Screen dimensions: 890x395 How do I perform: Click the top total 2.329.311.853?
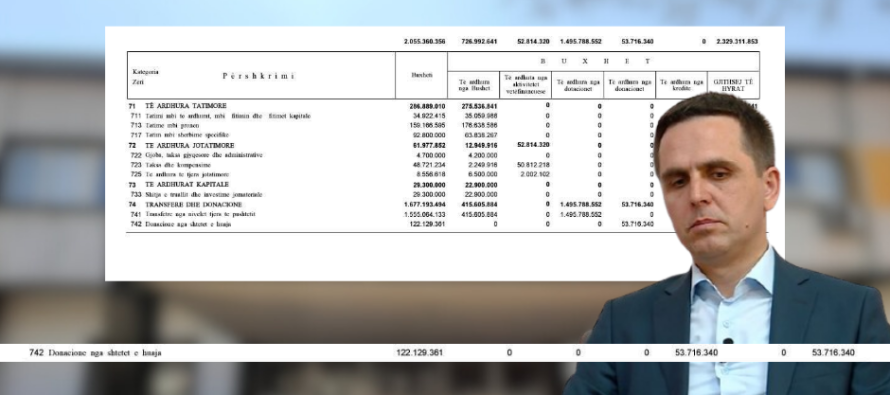pyautogui.click(x=737, y=41)
